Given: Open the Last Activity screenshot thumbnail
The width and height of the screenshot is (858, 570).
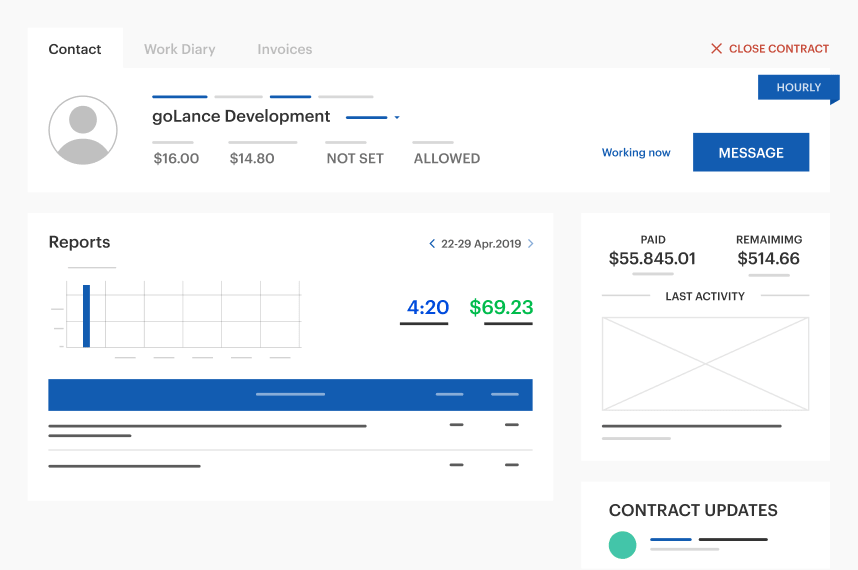Looking at the screenshot, I should 705,364.
